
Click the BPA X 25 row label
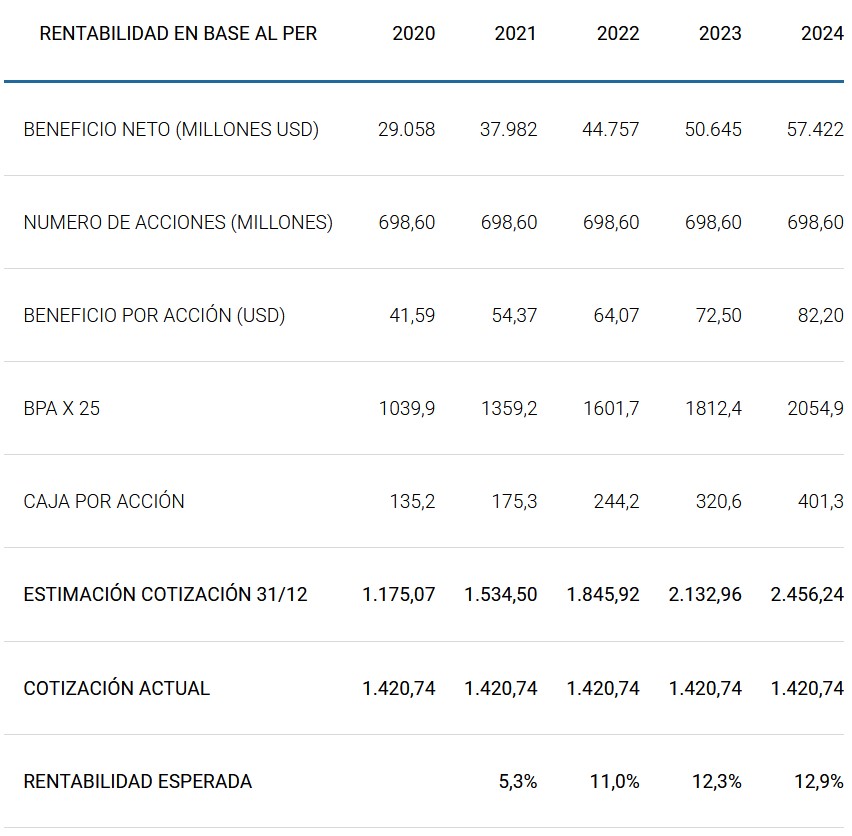point(62,409)
